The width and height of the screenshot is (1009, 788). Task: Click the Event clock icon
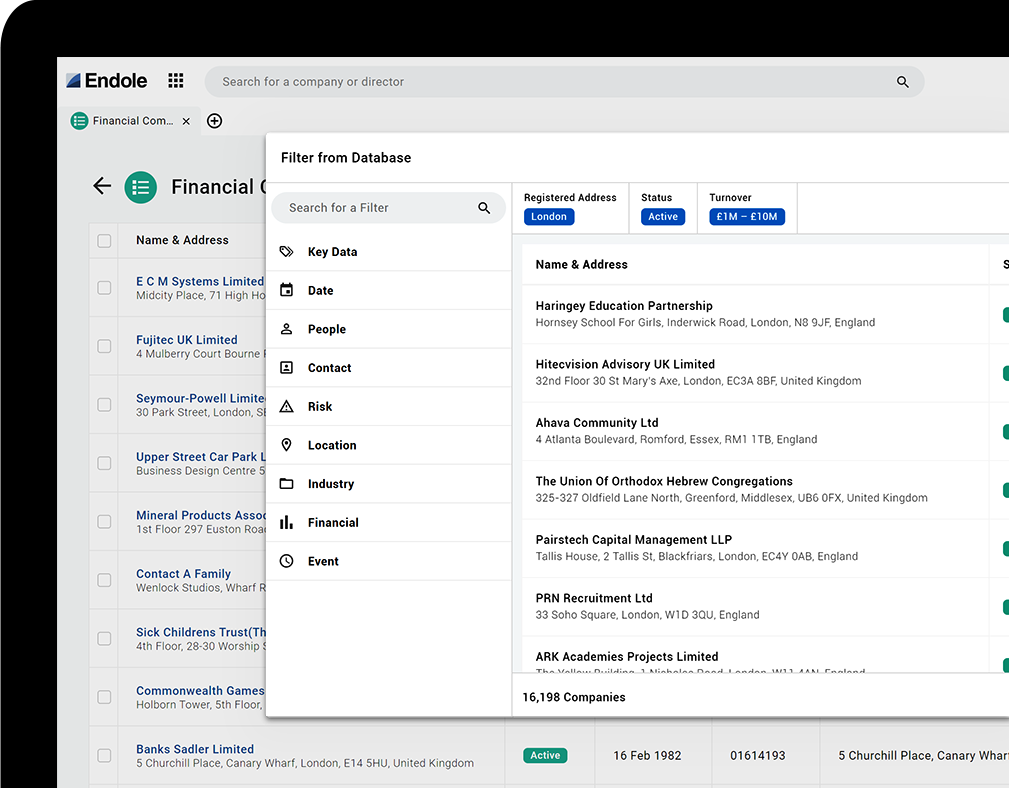(286, 561)
